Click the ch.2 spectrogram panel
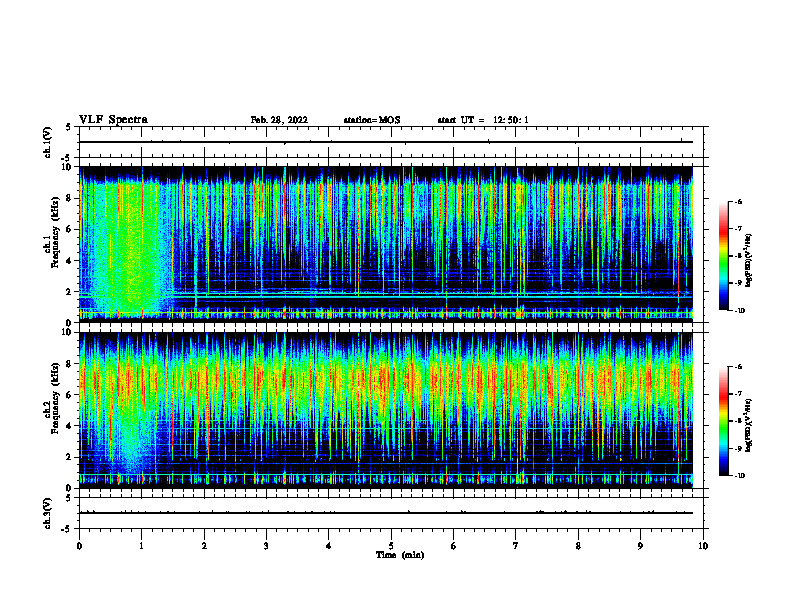Screen dimensions: 792x612 pyautogui.click(x=386, y=410)
